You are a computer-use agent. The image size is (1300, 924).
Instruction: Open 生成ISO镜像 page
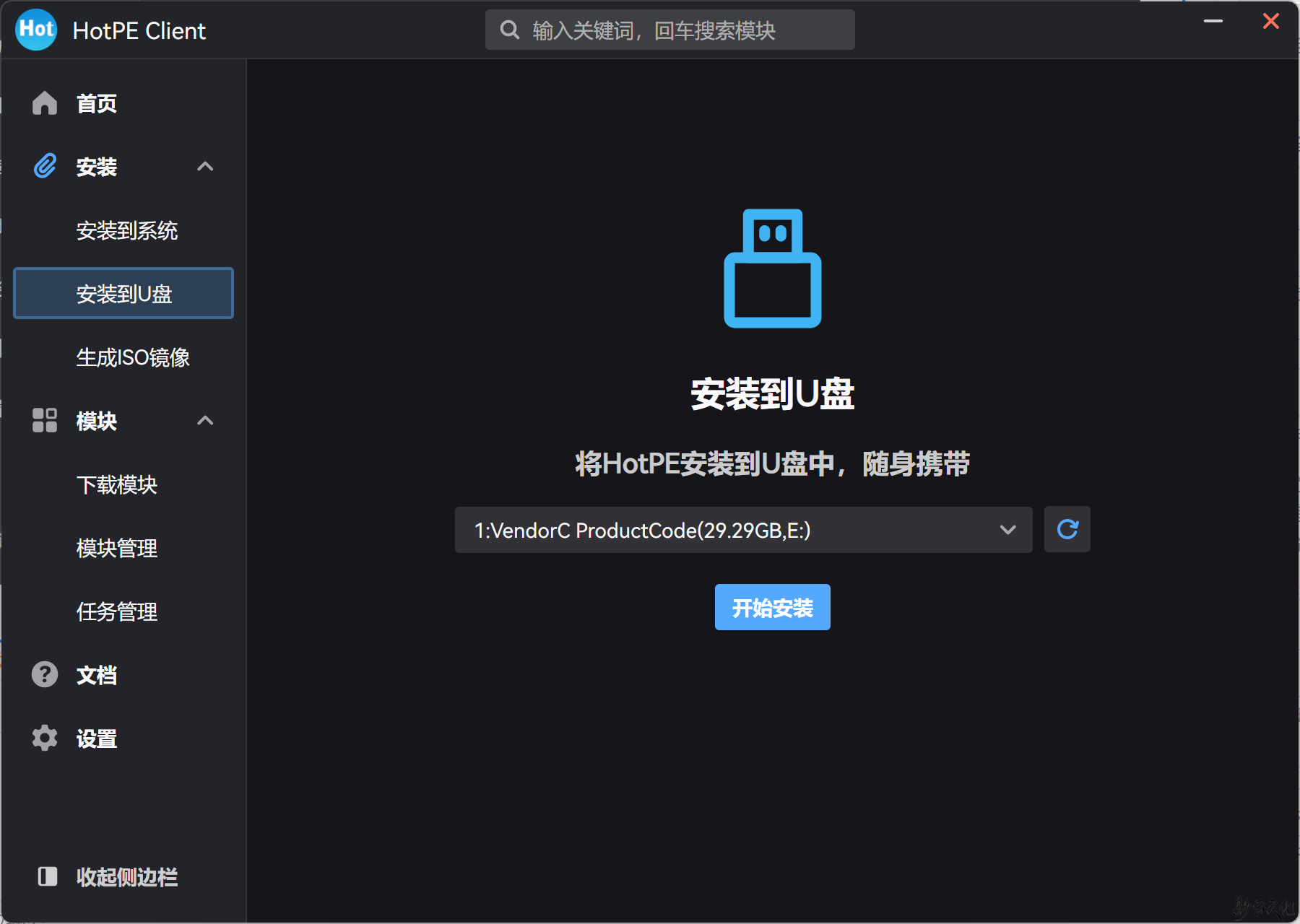[x=133, y=358]
